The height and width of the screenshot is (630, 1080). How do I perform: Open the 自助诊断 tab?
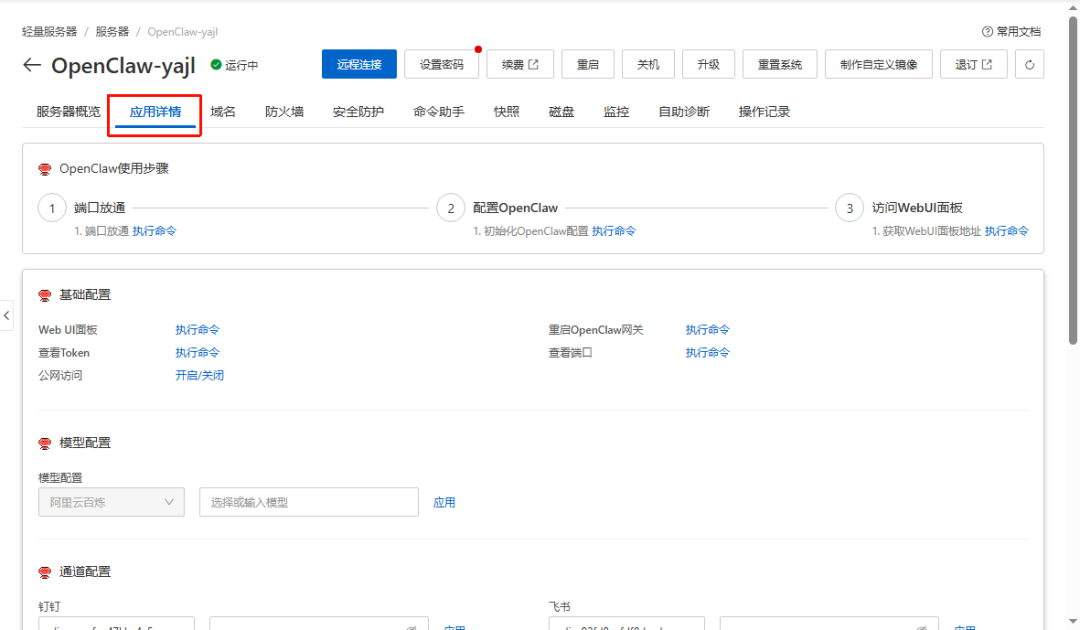coord(683,112)
